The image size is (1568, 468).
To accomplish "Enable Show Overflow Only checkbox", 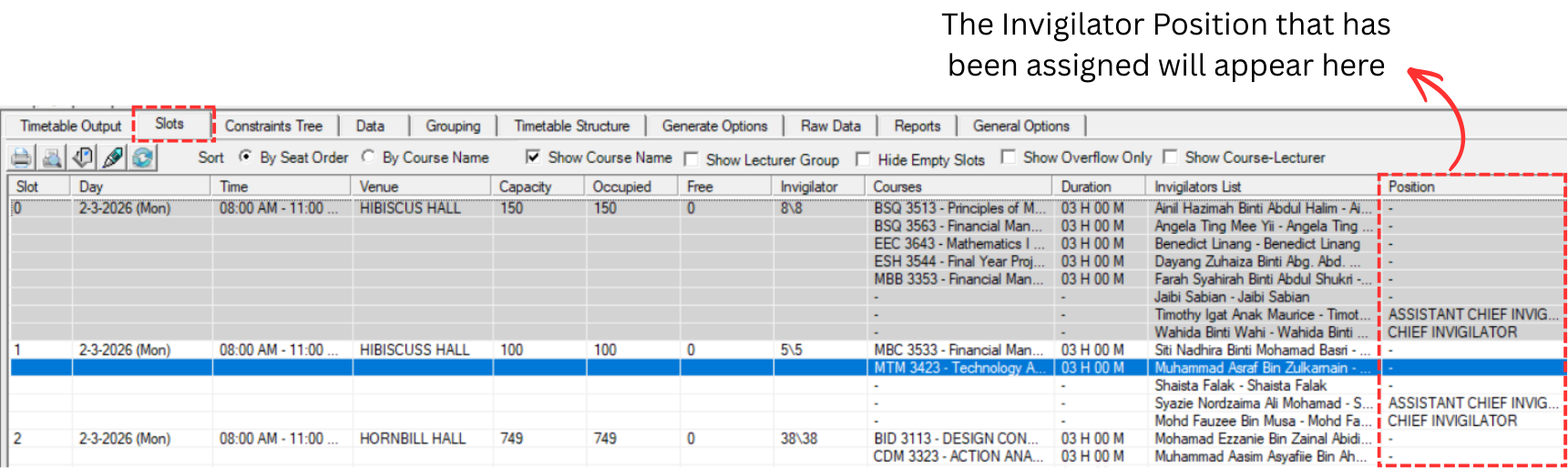I will pos(1008,157).
